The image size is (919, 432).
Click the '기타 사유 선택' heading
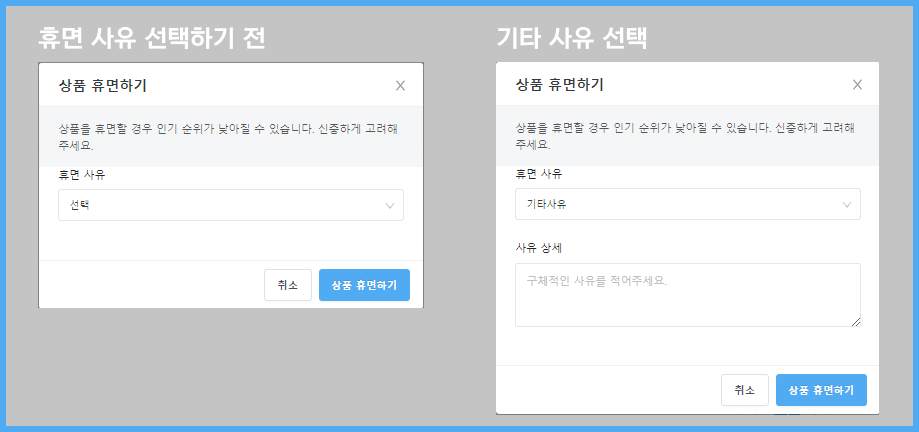(573, 38)
